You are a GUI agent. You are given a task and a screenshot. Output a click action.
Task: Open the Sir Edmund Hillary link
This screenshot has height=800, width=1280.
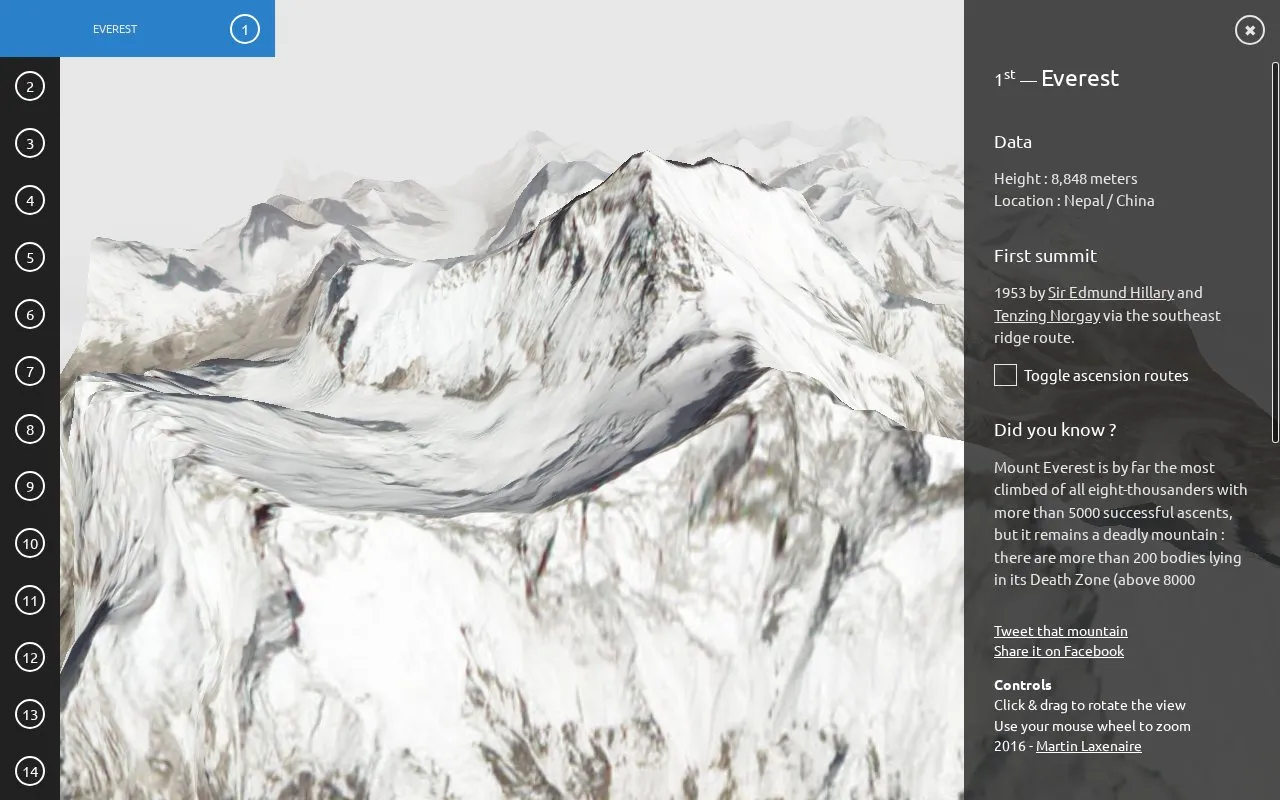1111,293
